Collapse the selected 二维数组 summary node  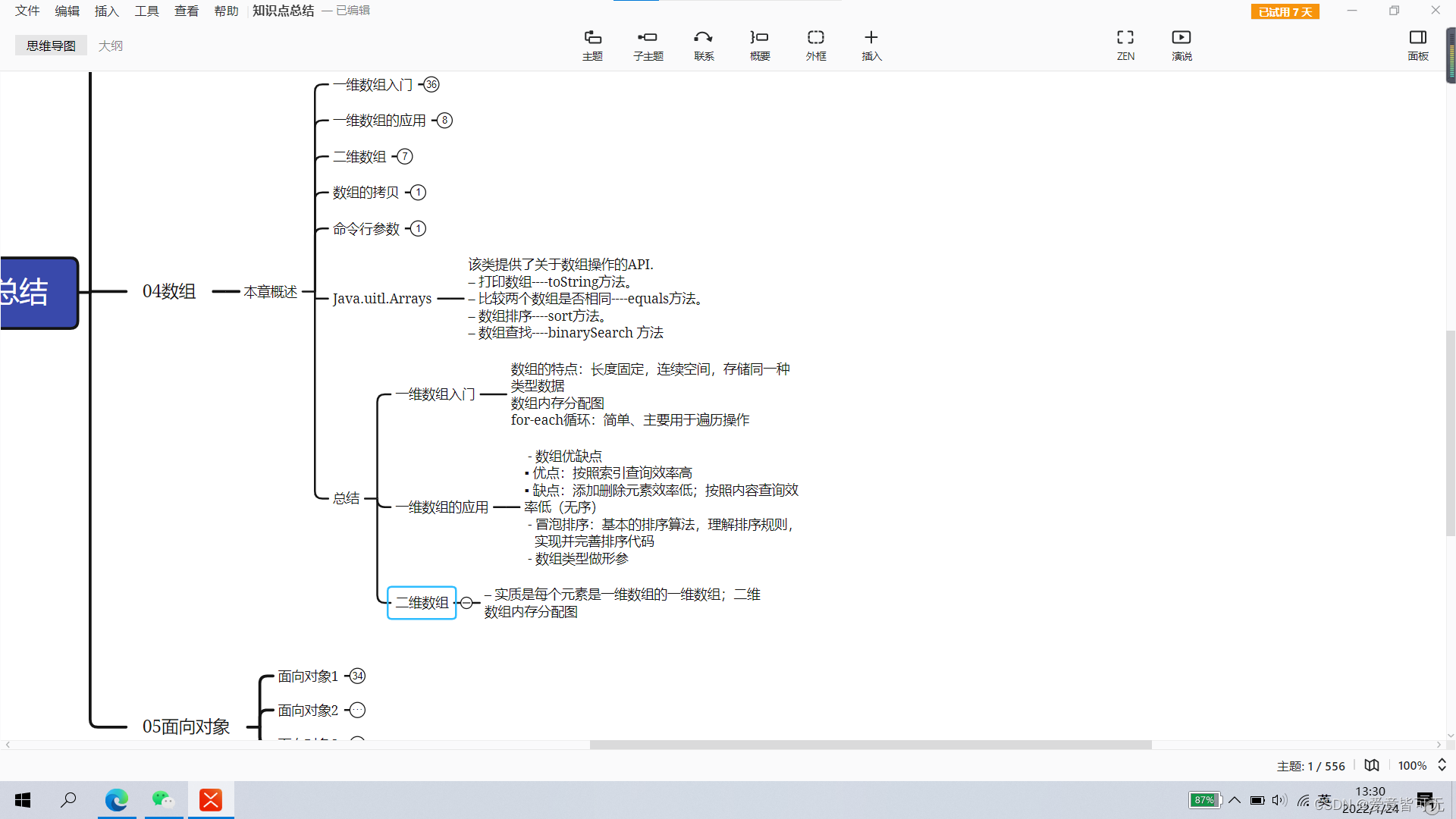point(466,603)
